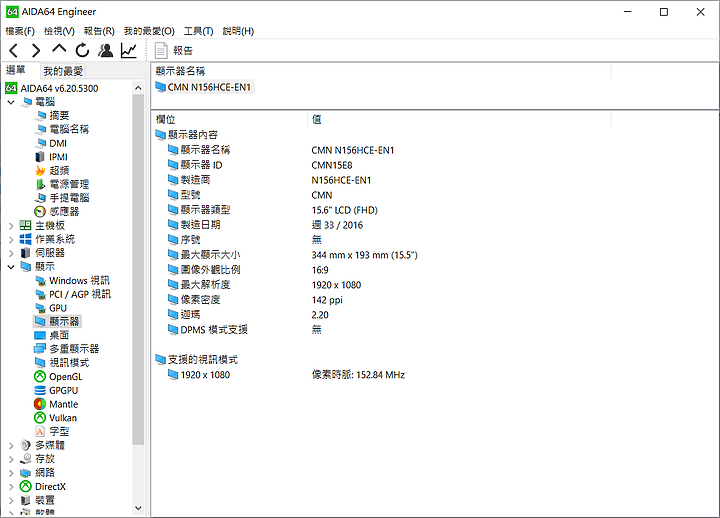Open the 檔案(F) menu

[x=20, y=31]
